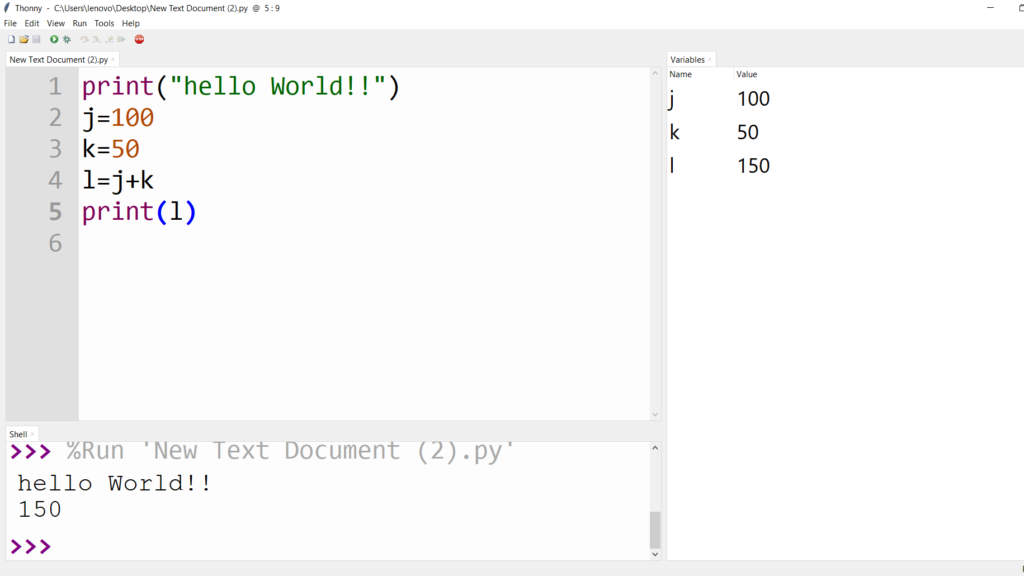Click the Resume debug icon
1024x576 pixels.
point(121,39)
